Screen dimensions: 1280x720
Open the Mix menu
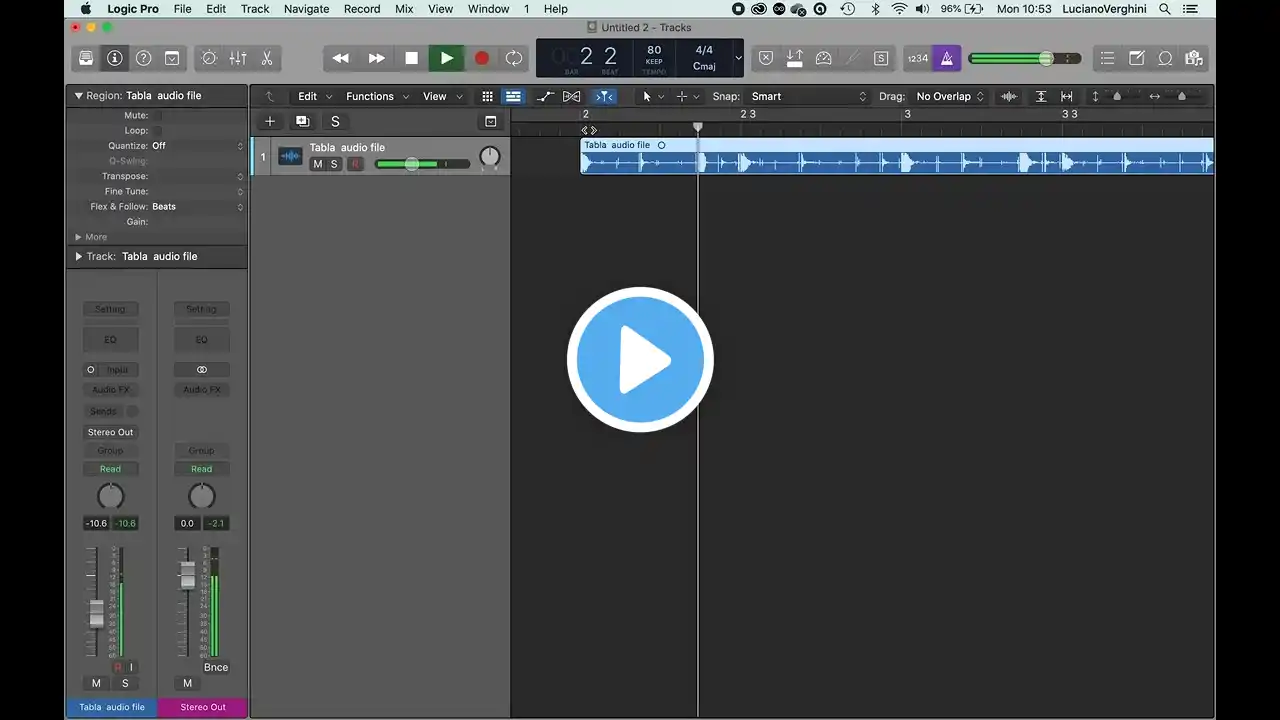click(404, 9)
